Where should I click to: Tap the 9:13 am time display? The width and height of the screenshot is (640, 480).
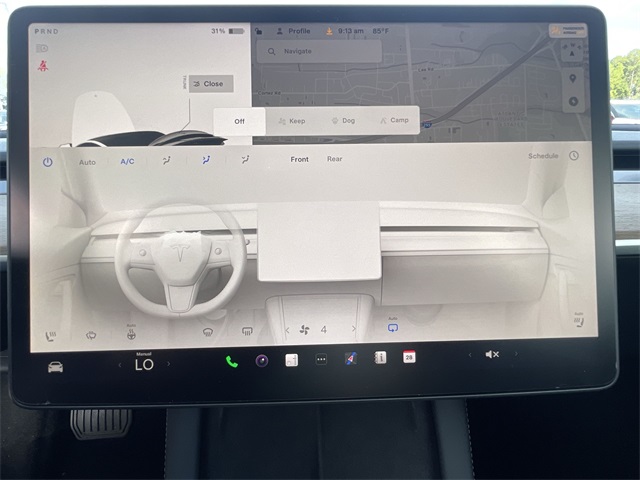tap(351, 31)
